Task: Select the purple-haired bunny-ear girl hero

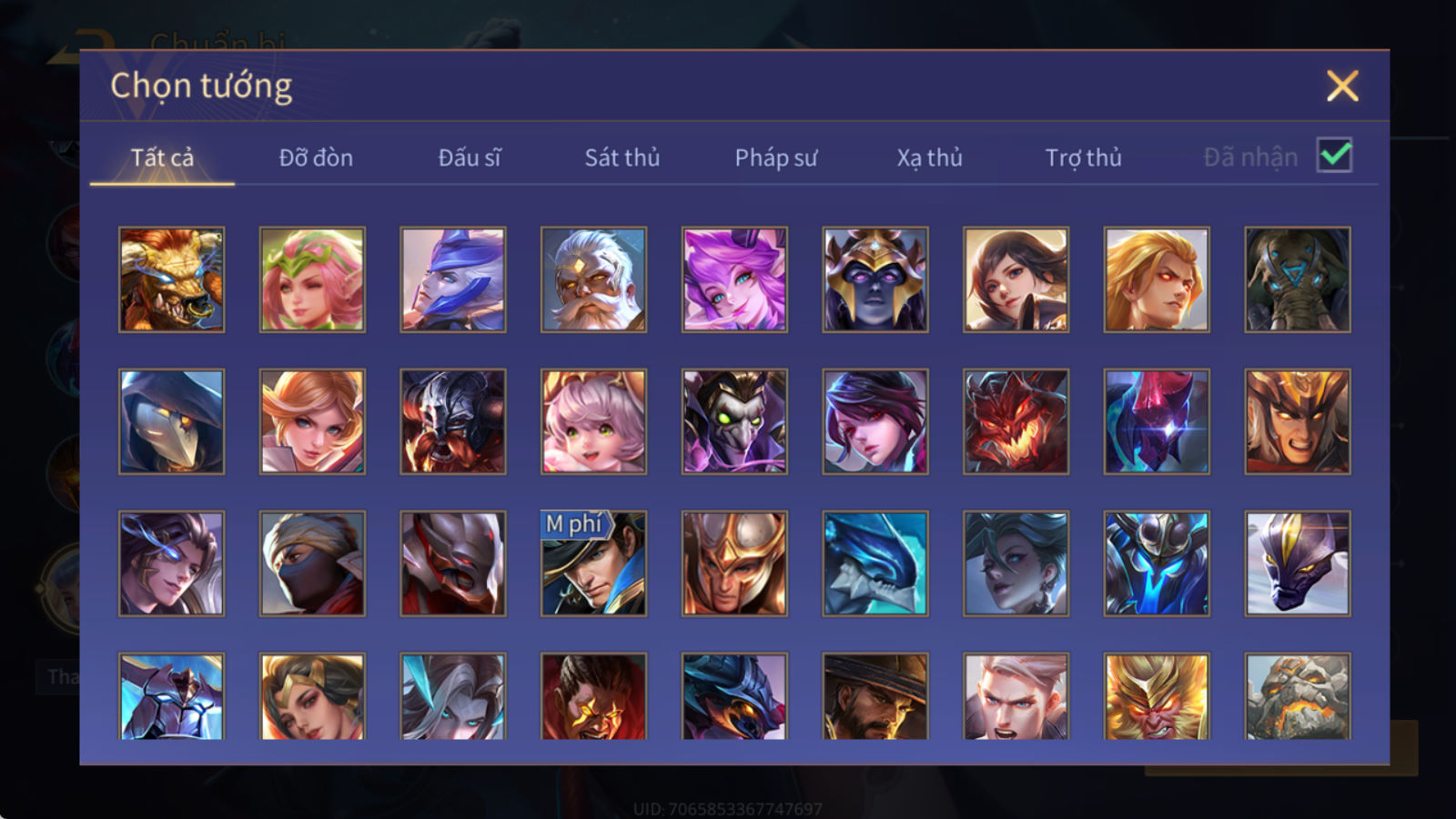Action: click(734, 279)
